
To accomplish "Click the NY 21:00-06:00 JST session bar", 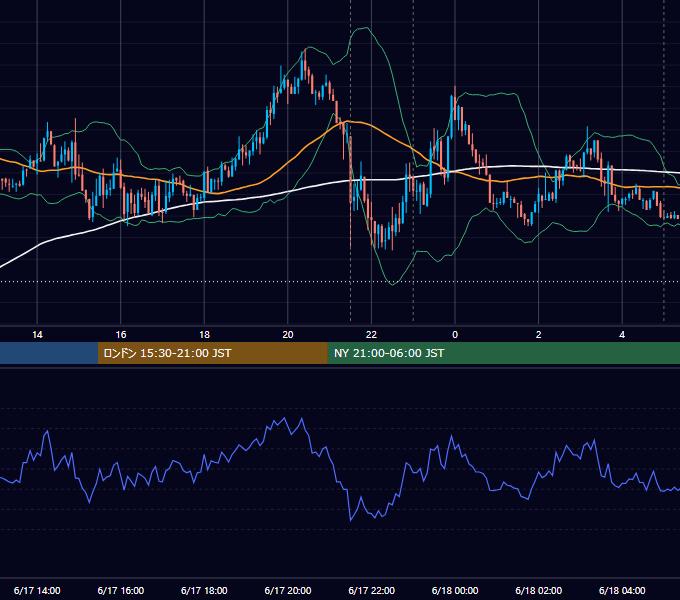I will coord(503,353).
